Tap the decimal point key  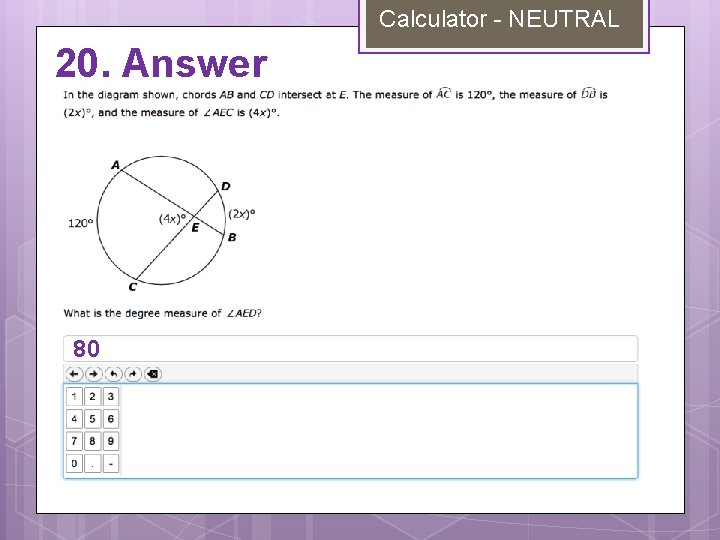pyautogui.click(x=92, y=464)
